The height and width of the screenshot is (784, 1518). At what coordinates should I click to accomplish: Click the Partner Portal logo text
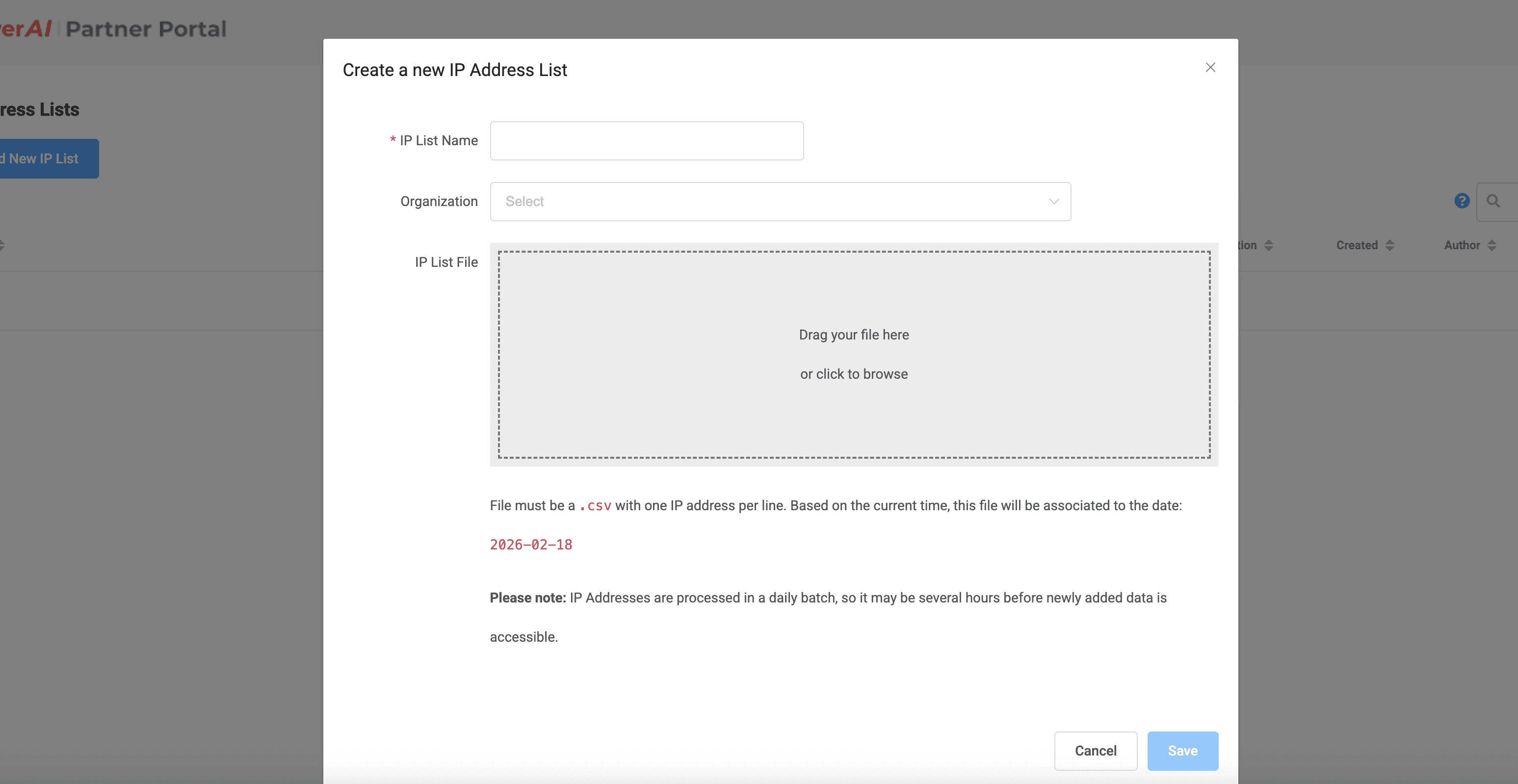146,29
